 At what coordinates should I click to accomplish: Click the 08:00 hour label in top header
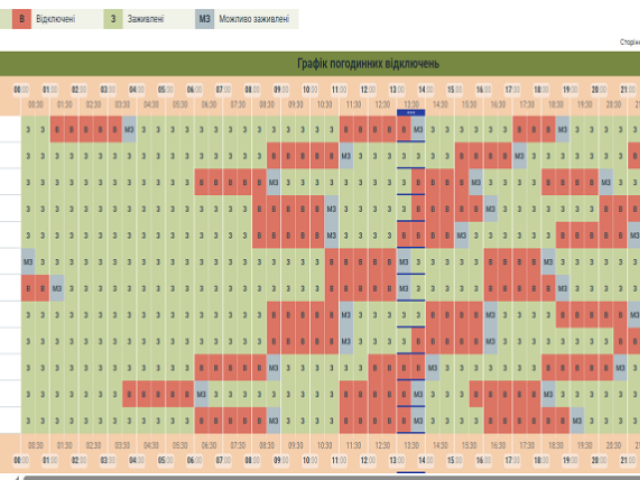tap(252, 89)
